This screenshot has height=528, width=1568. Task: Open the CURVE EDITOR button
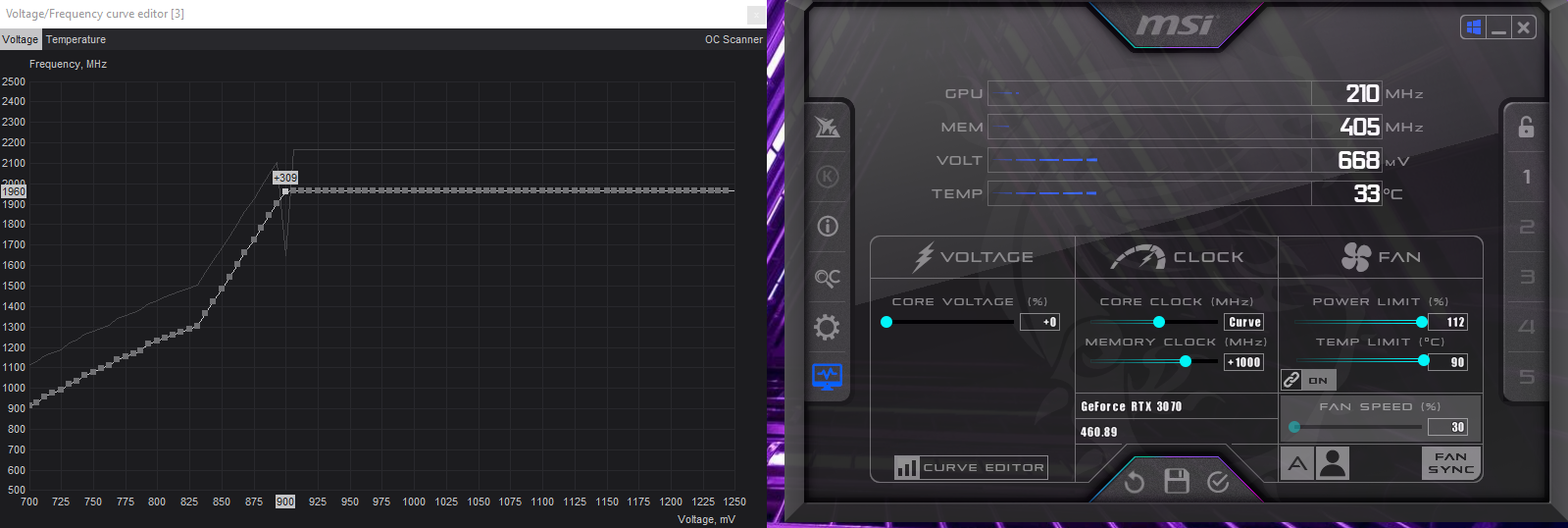click(x=971, y=467)
